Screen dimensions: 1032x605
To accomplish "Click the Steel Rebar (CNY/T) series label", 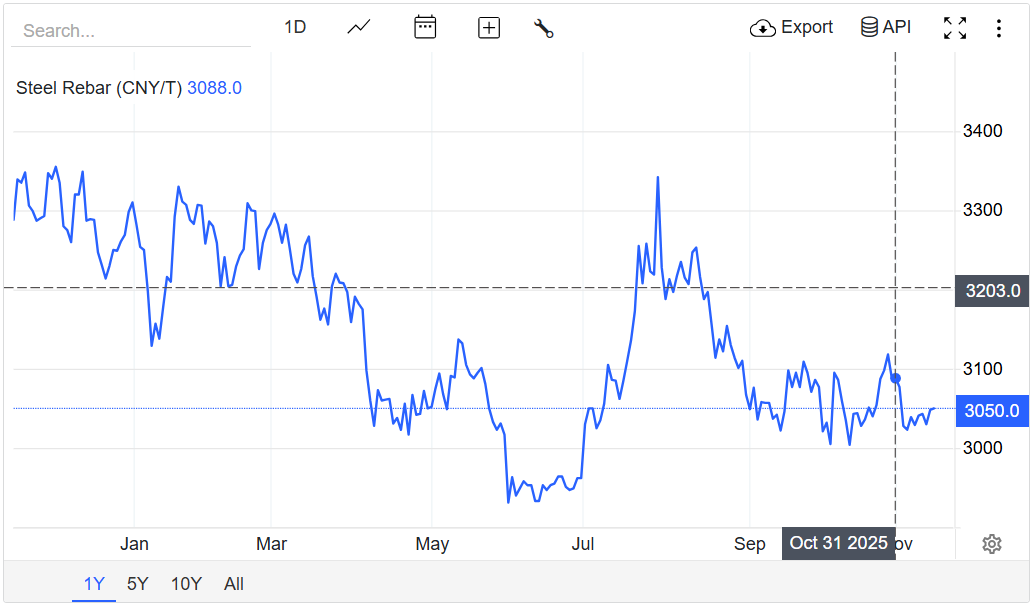I will (x=99, y=88).
